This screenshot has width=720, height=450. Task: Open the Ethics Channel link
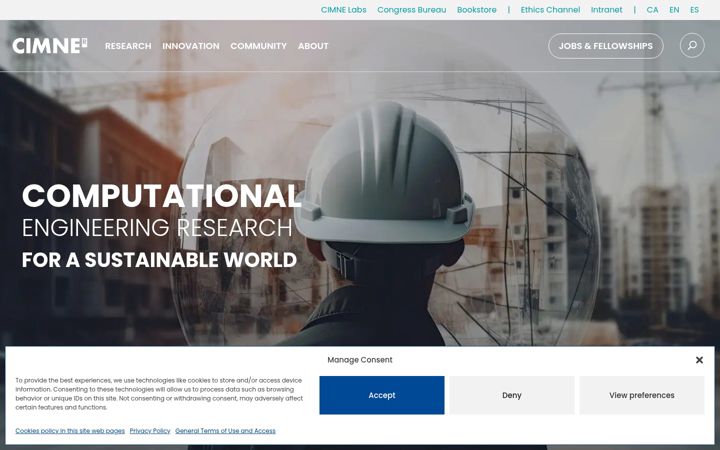tap(550, 10)
